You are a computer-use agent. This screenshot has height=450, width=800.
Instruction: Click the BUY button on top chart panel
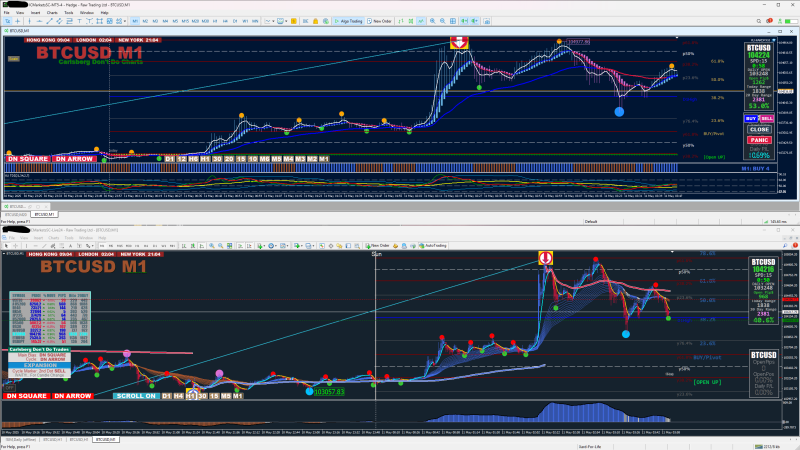tap(751, 119)
